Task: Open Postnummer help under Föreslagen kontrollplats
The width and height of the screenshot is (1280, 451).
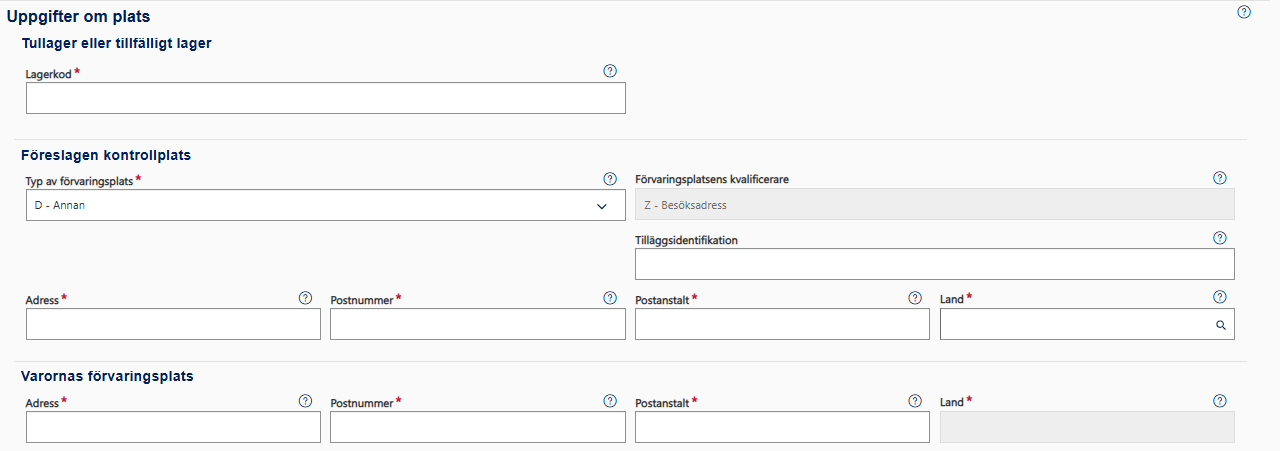Action: pyautogui.click(x=610, y=298)
